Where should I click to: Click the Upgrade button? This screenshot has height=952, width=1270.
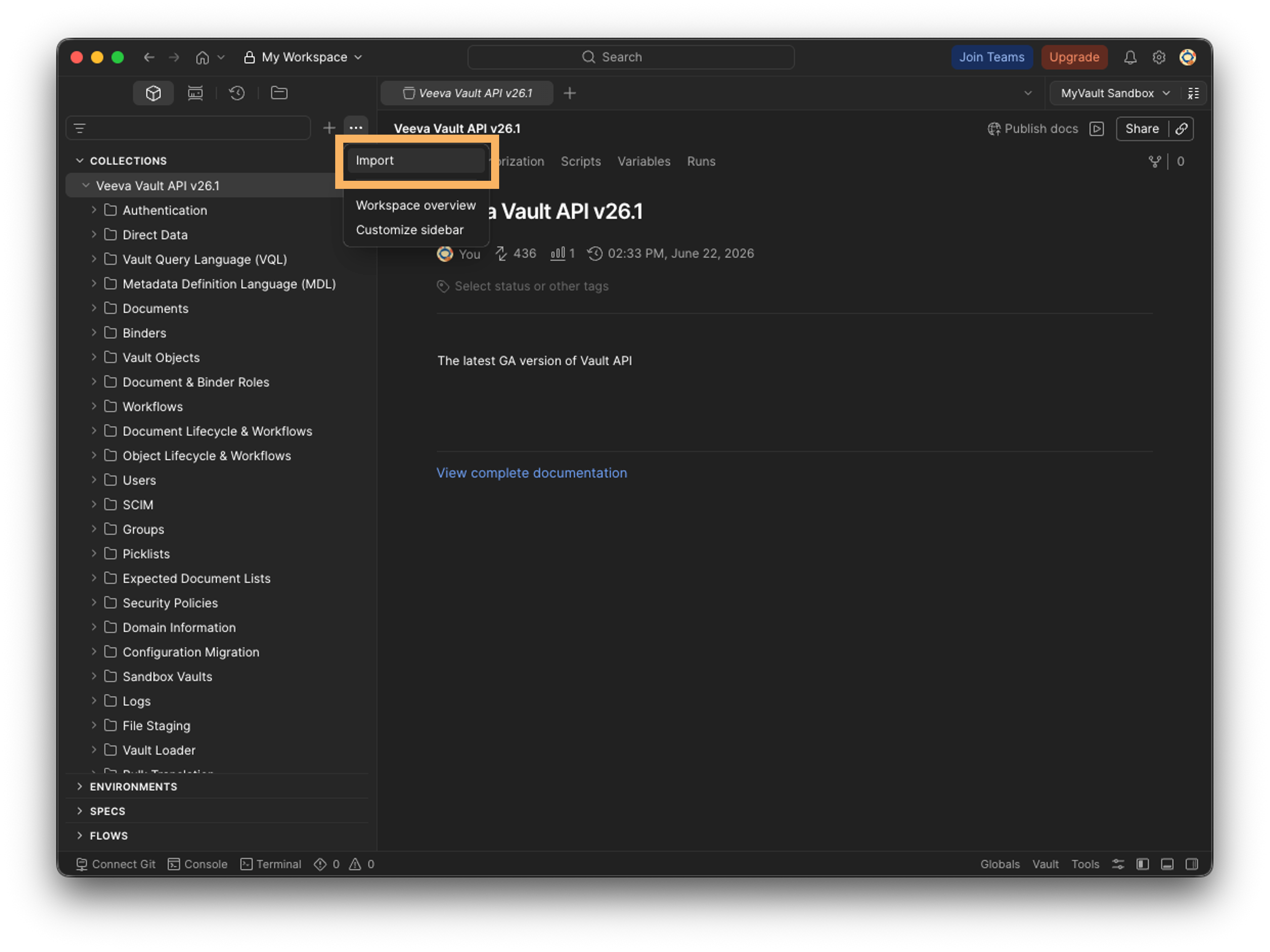click(1074, 57)
